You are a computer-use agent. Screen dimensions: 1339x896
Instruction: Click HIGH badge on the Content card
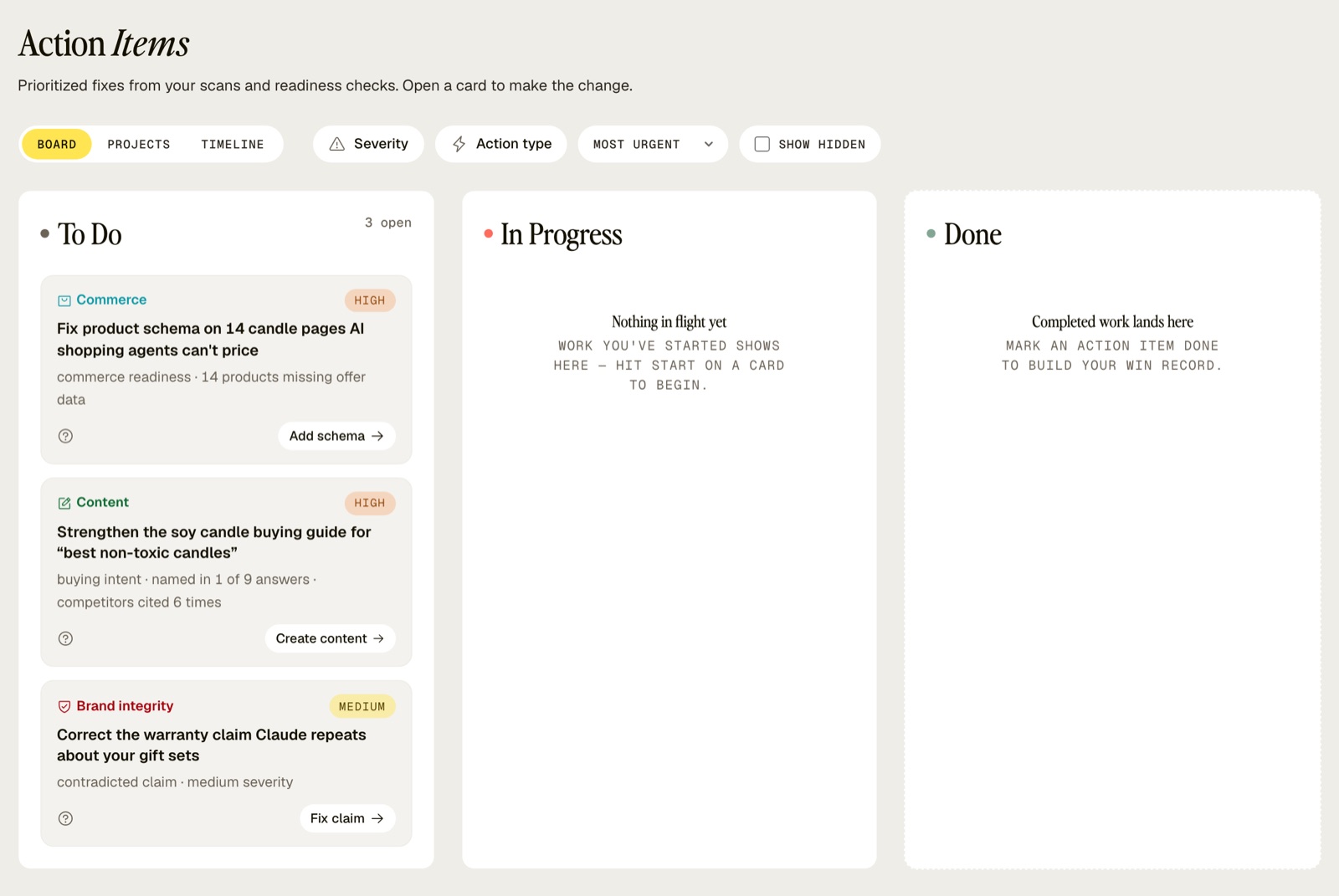click(x=370, y=503)
